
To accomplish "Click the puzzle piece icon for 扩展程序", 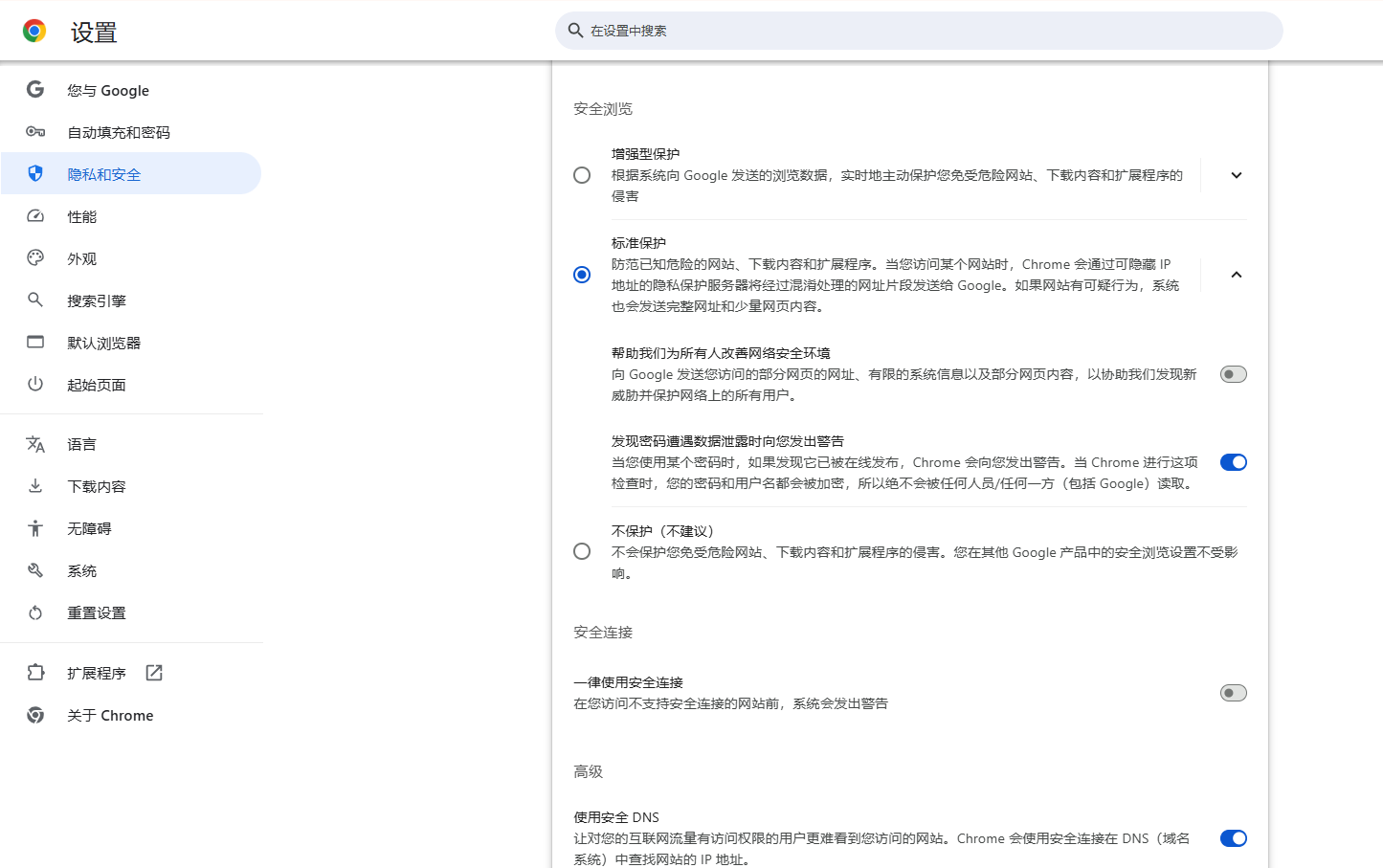I will 35,673.
